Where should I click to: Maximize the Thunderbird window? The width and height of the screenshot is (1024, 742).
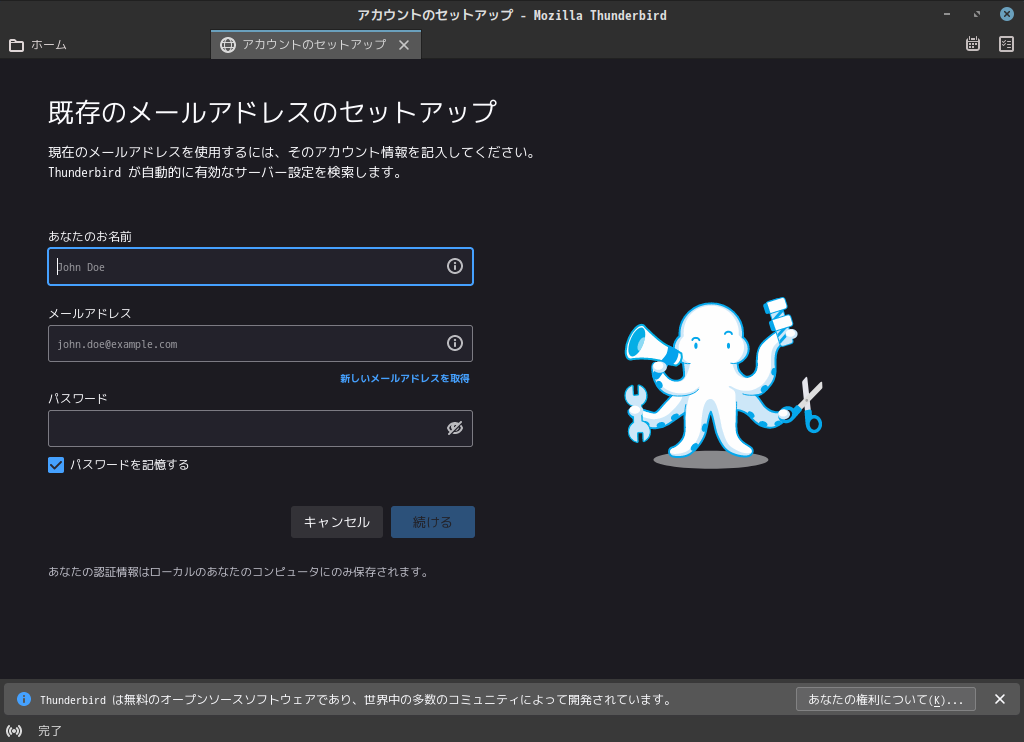[977, 14]
